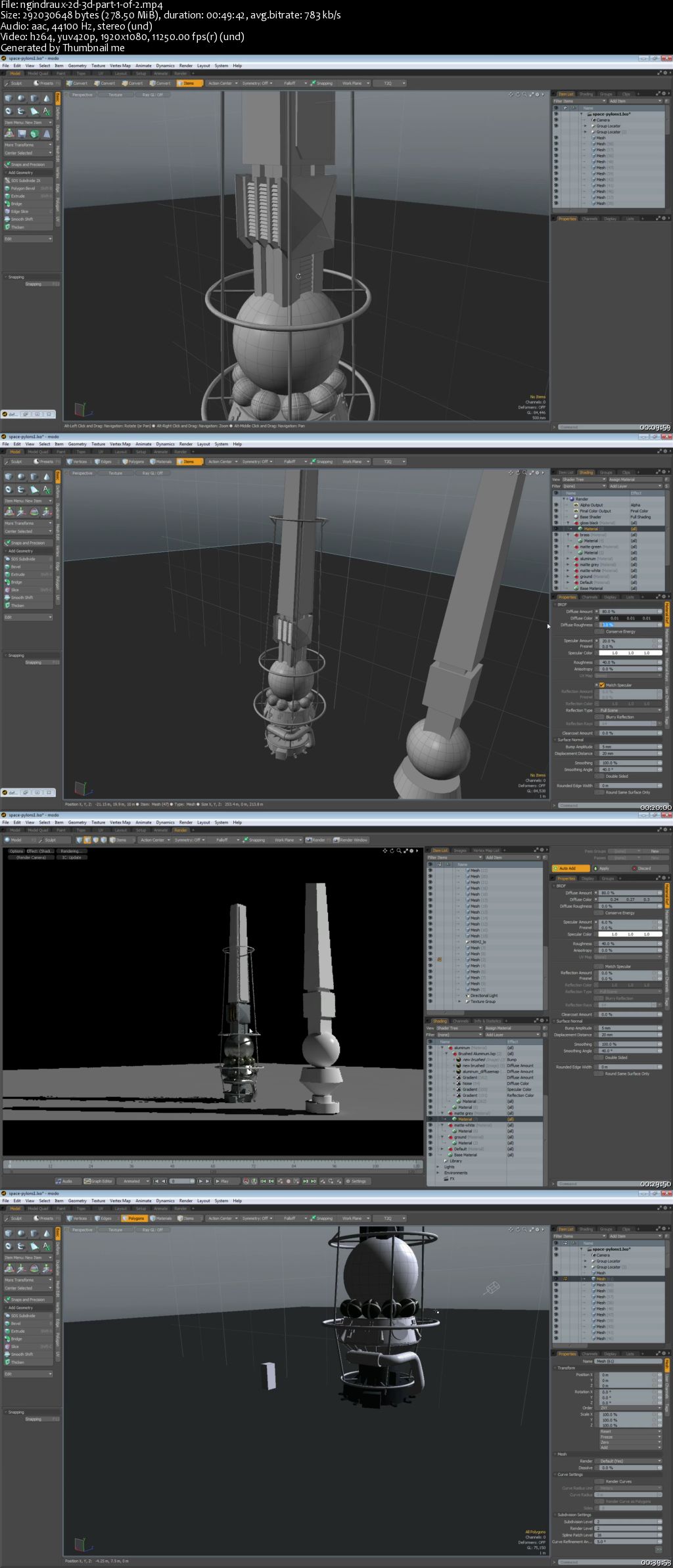Viewport: 673px width, 1568px height.
Task: Hide Directional Light via eye in third screenshot
Action: pos(430,995)
